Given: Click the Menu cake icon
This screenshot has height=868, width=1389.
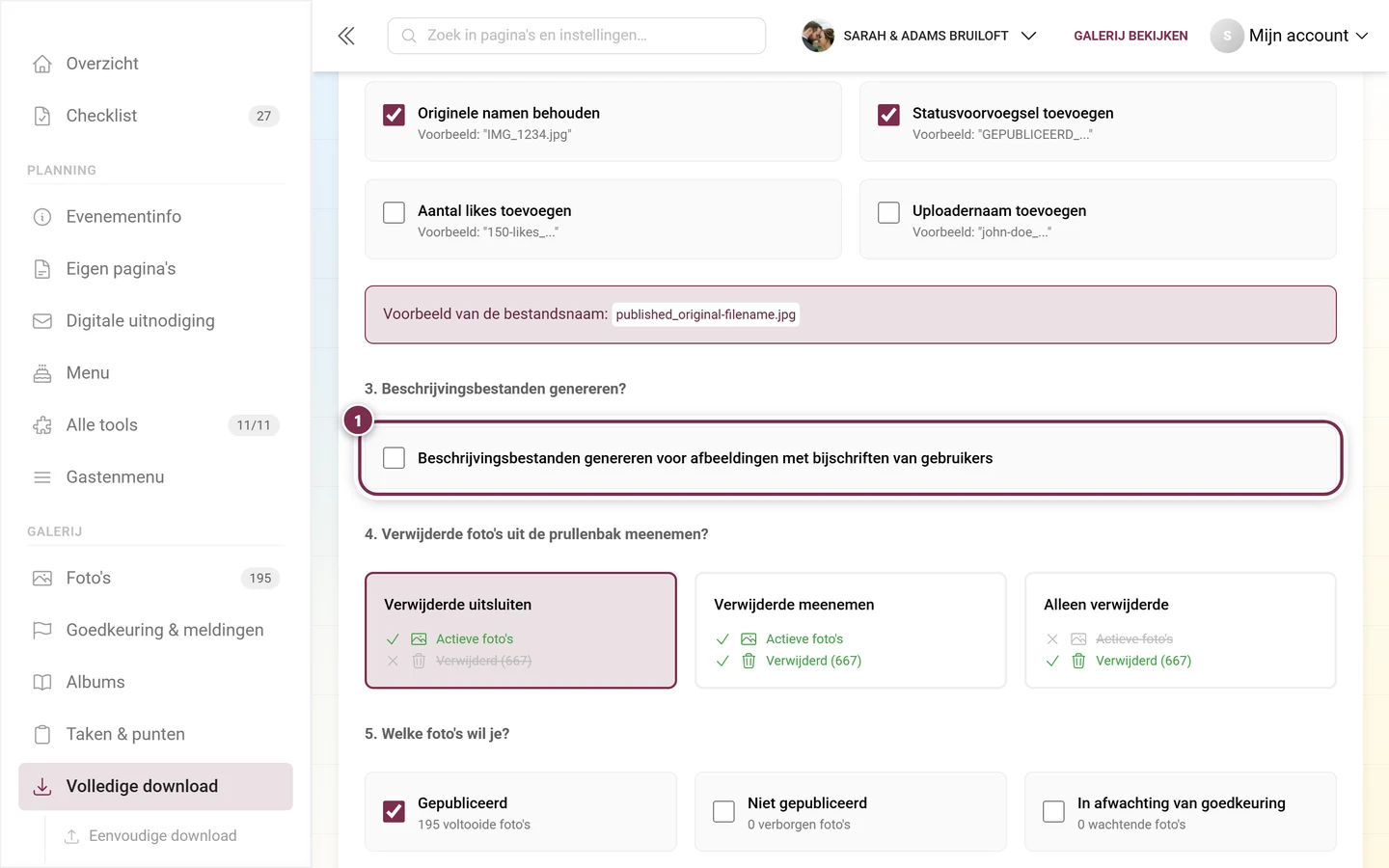Looking at the screenshot, I should pyautogui.click(x=42, y=373).
